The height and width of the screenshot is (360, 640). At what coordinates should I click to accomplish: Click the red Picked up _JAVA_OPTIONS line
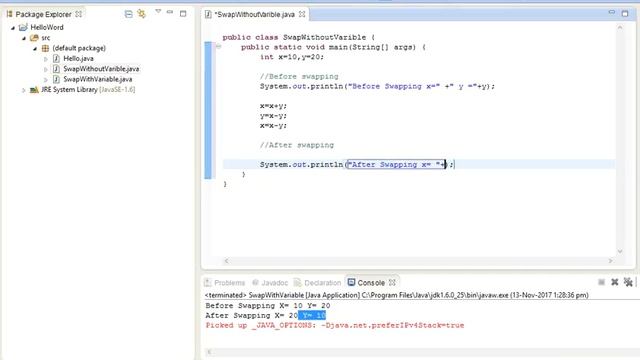(335, 325)
